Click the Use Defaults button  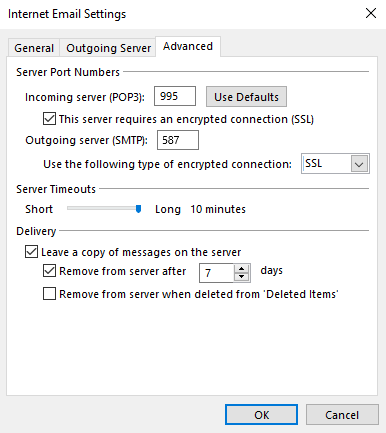pos(246,97)
